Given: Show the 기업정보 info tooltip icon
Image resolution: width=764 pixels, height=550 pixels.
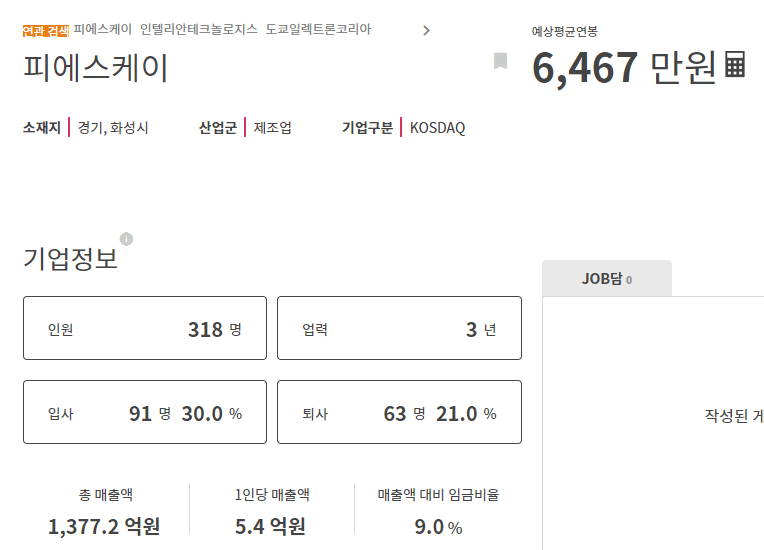Looking at the screenshot, I should point(126,239).
